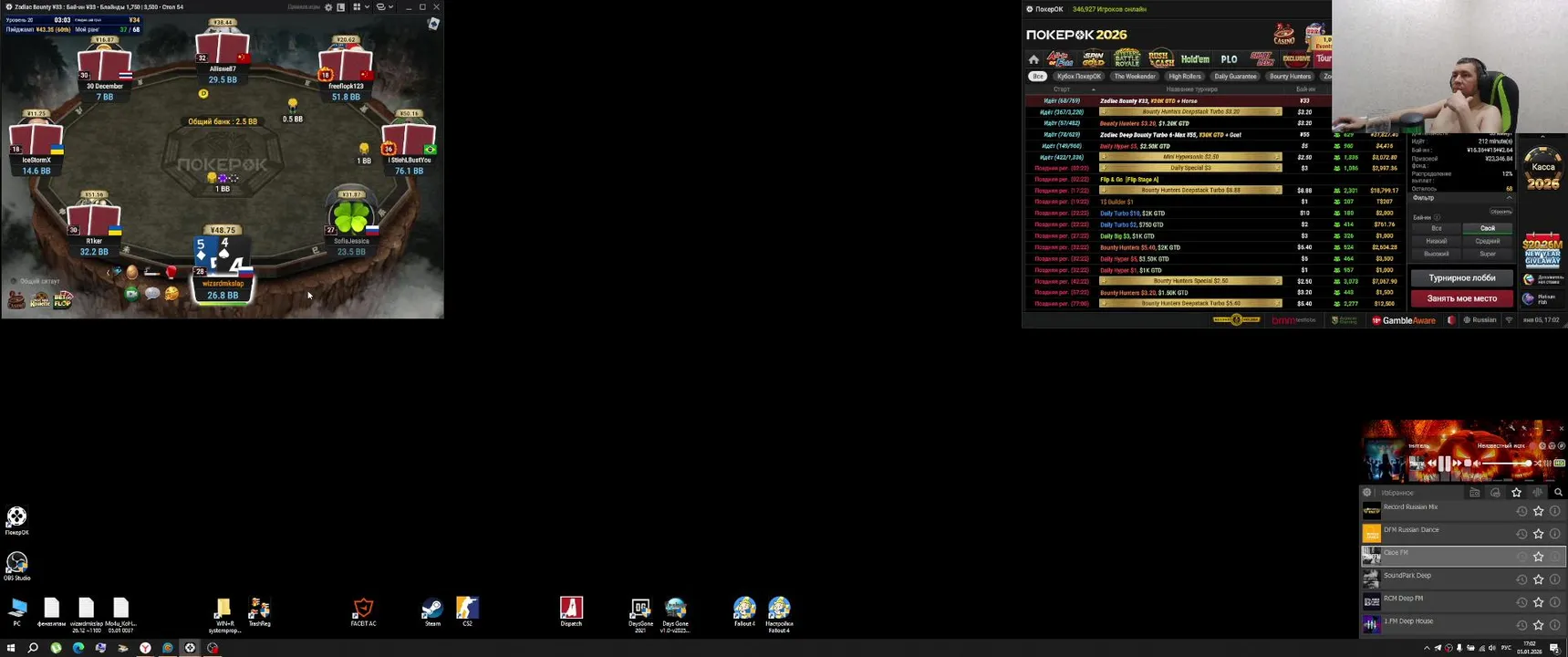The image size is (1568, 657).
Task: Pause playback in the radio player
Action: click(x=1445, y=464)
